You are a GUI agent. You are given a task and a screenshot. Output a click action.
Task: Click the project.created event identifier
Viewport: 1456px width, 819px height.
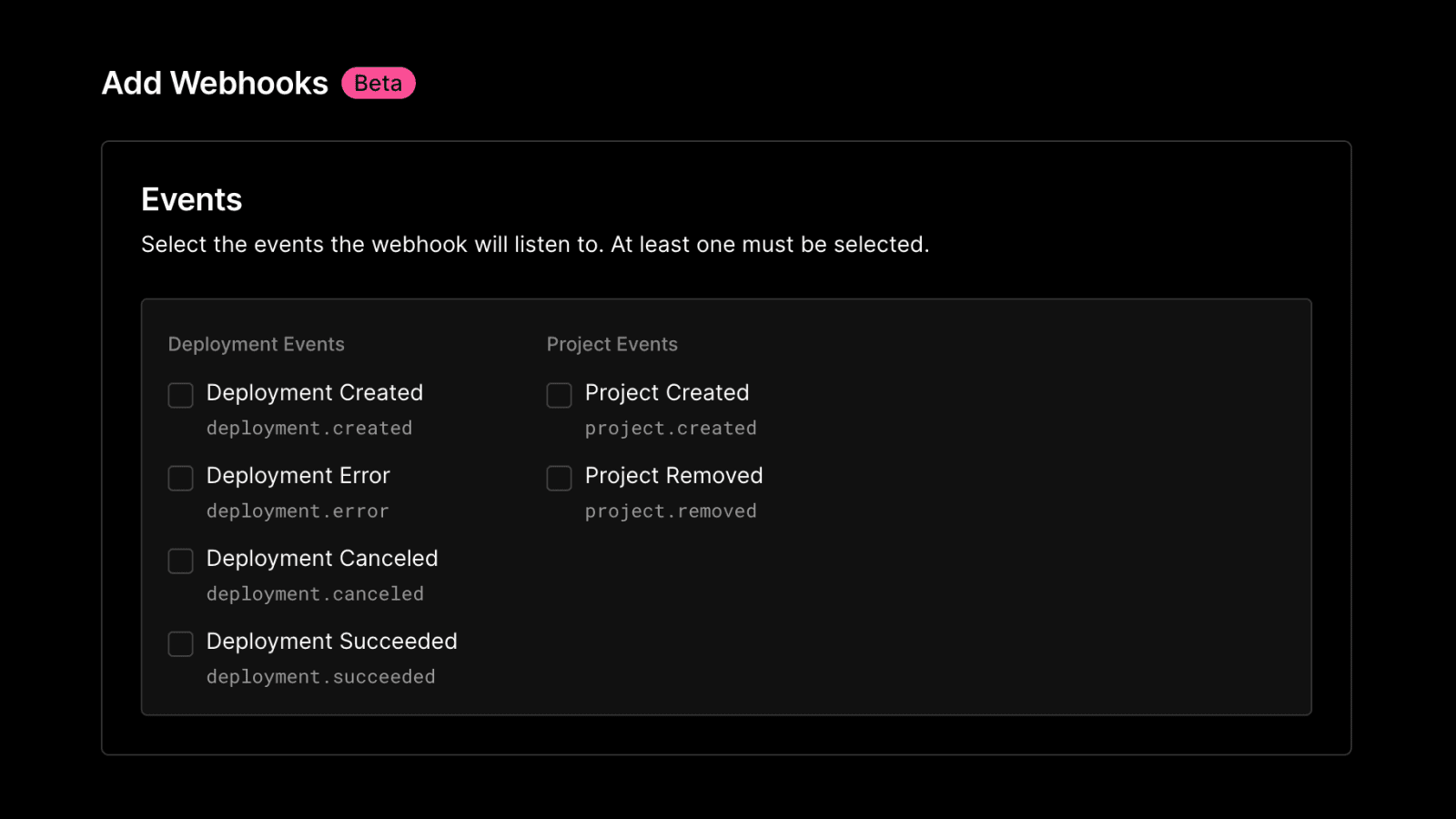[671, 429]
